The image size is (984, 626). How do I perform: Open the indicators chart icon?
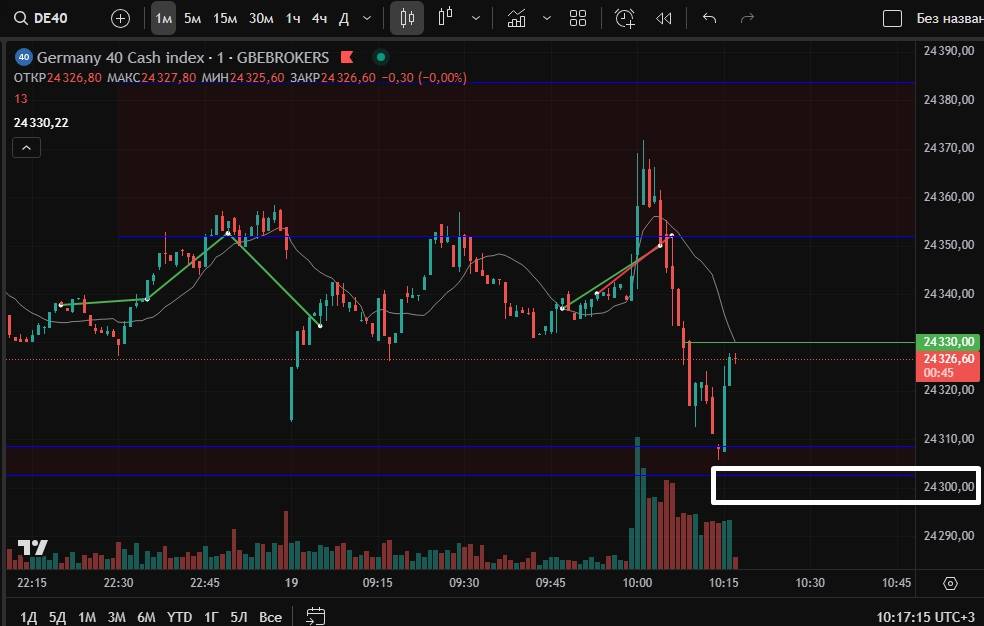(516, 18)
